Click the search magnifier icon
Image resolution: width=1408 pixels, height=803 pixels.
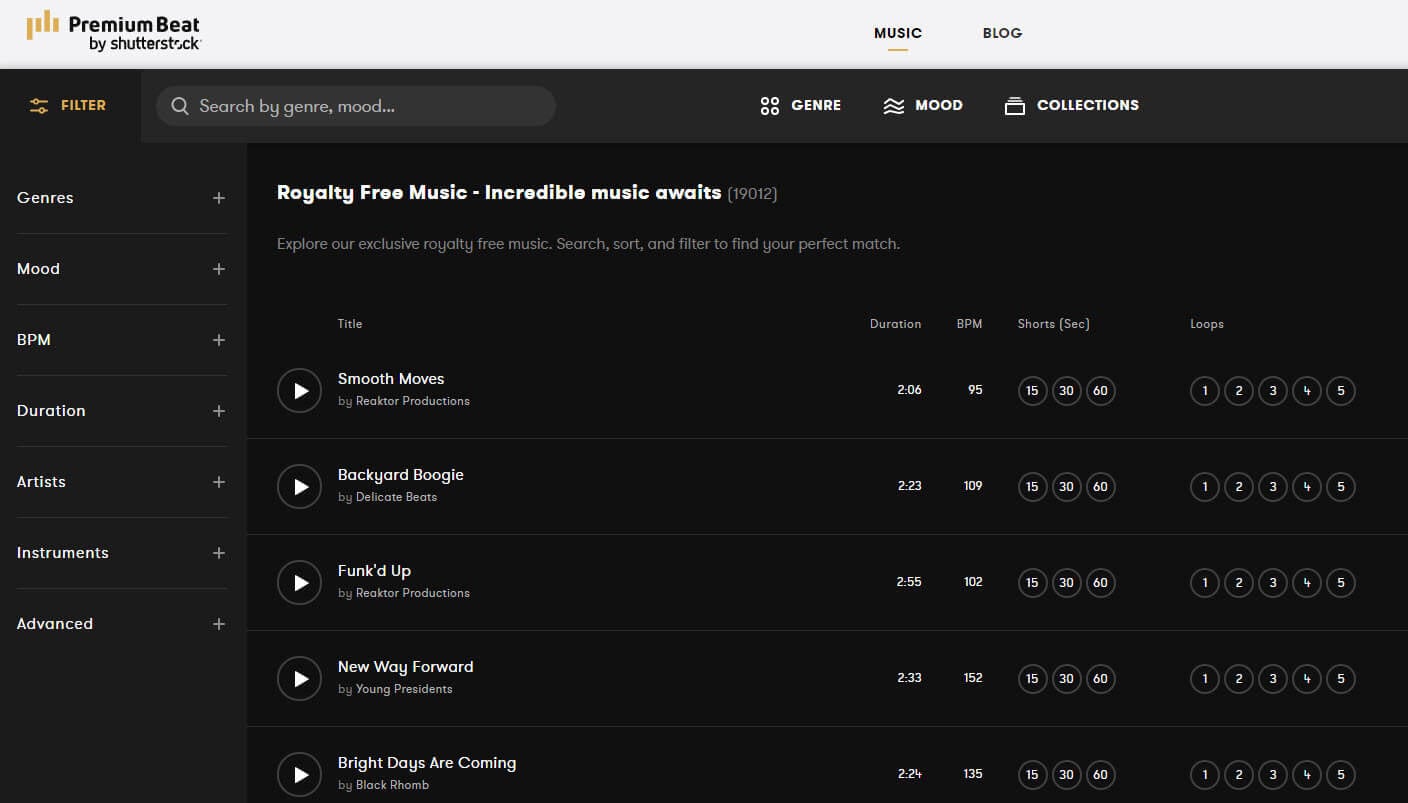pyautogui.click(x=180, y=106)
